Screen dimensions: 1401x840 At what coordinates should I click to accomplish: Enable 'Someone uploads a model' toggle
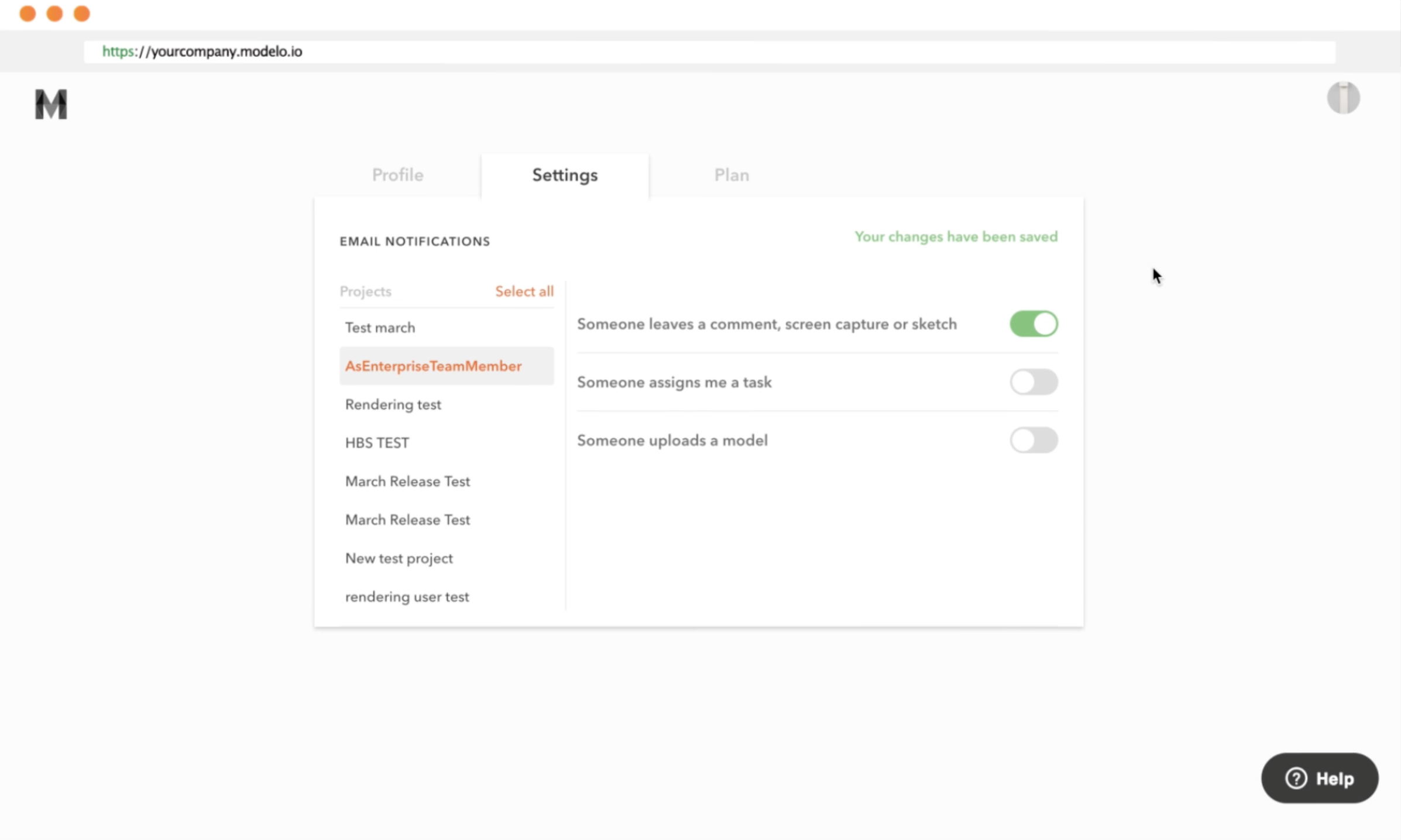click(1033, 440)
